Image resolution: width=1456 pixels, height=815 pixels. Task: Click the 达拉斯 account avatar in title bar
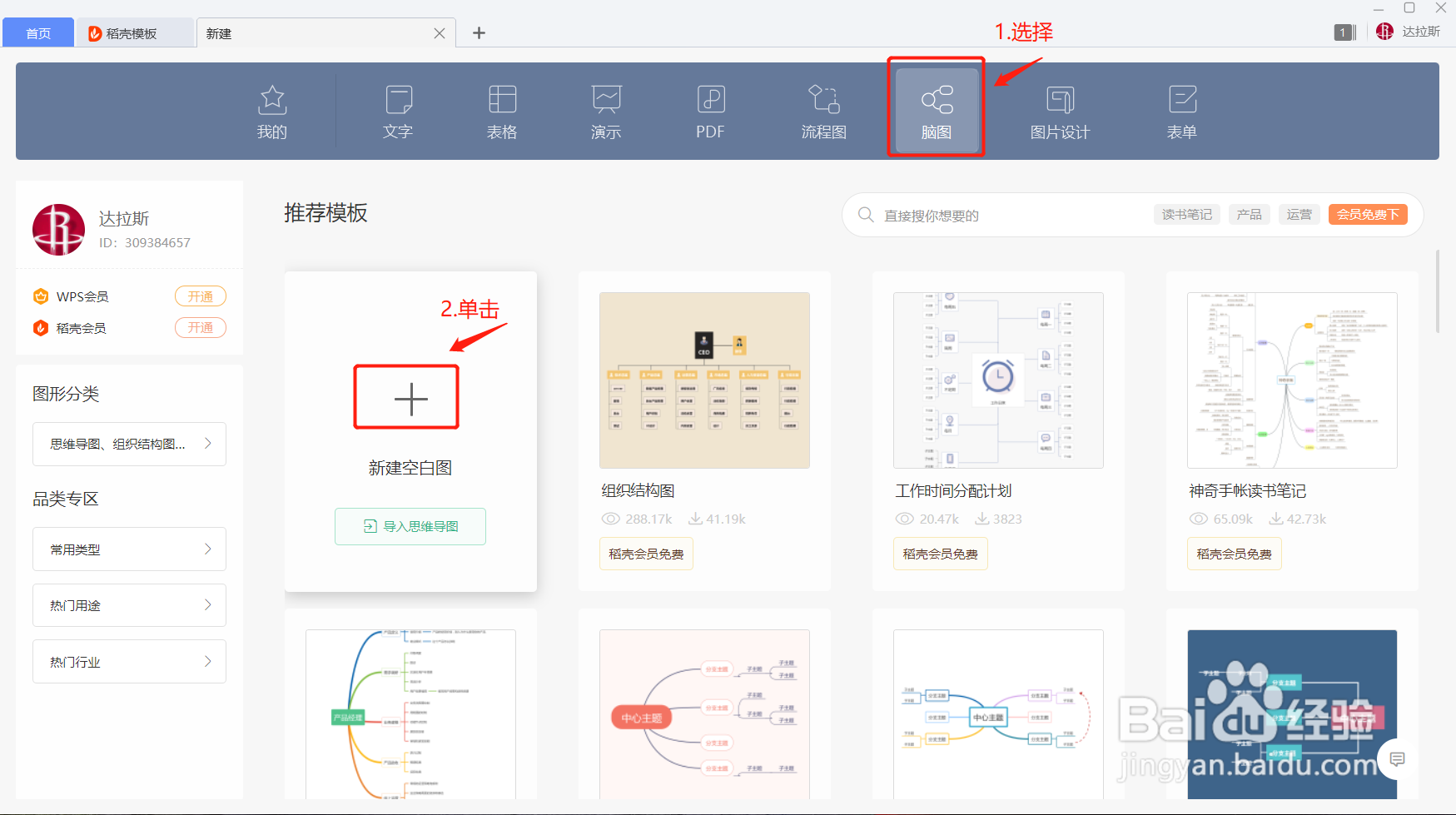pos(1384,32)
